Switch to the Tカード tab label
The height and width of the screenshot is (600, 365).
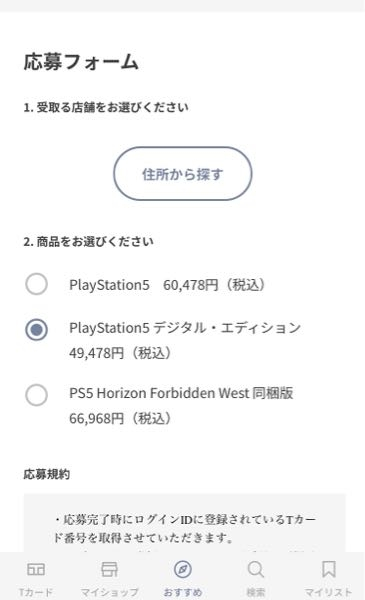[36, 592]
